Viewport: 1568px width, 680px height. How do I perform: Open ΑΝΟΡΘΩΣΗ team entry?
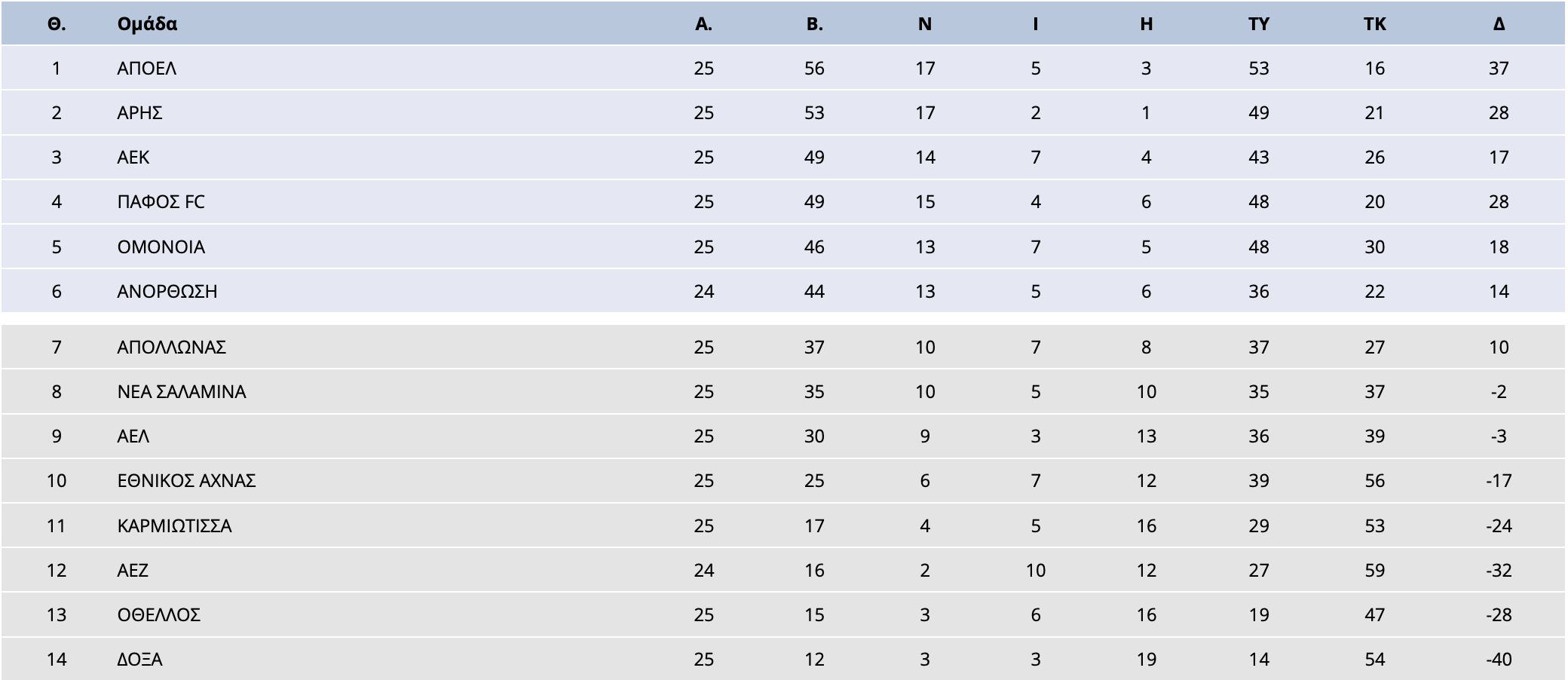(167, 292)
